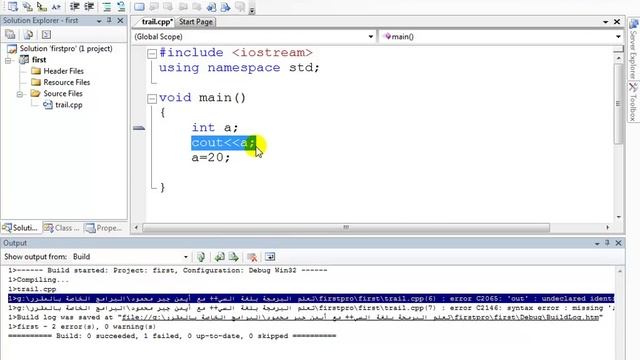Decrease line indent via toolbar icon
Viewport: 640px width, 360px height.
tap(74, 7)
